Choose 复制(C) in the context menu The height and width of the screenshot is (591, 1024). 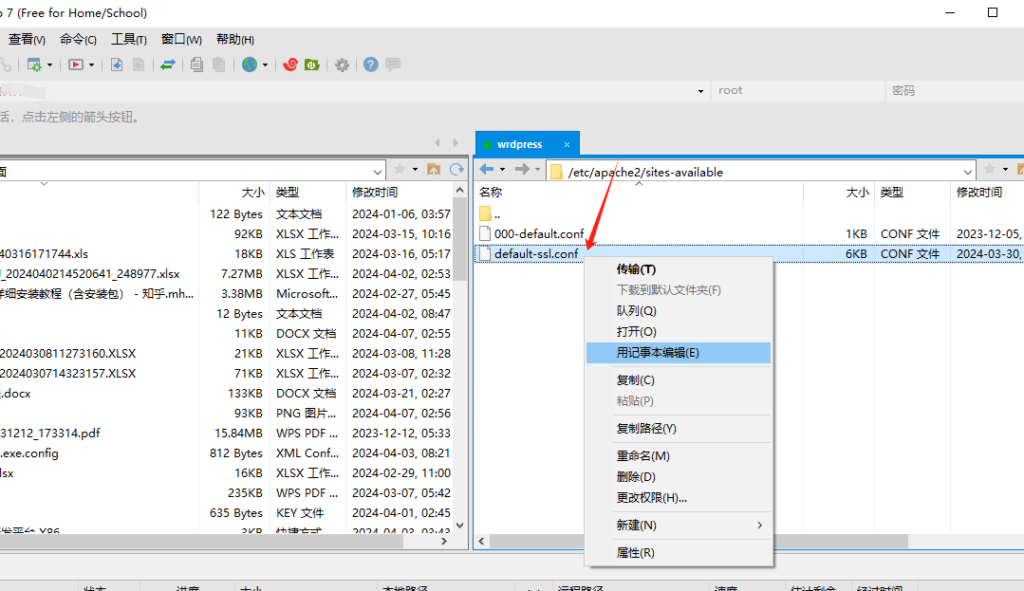pyautogui.click(x=679, y=380)
